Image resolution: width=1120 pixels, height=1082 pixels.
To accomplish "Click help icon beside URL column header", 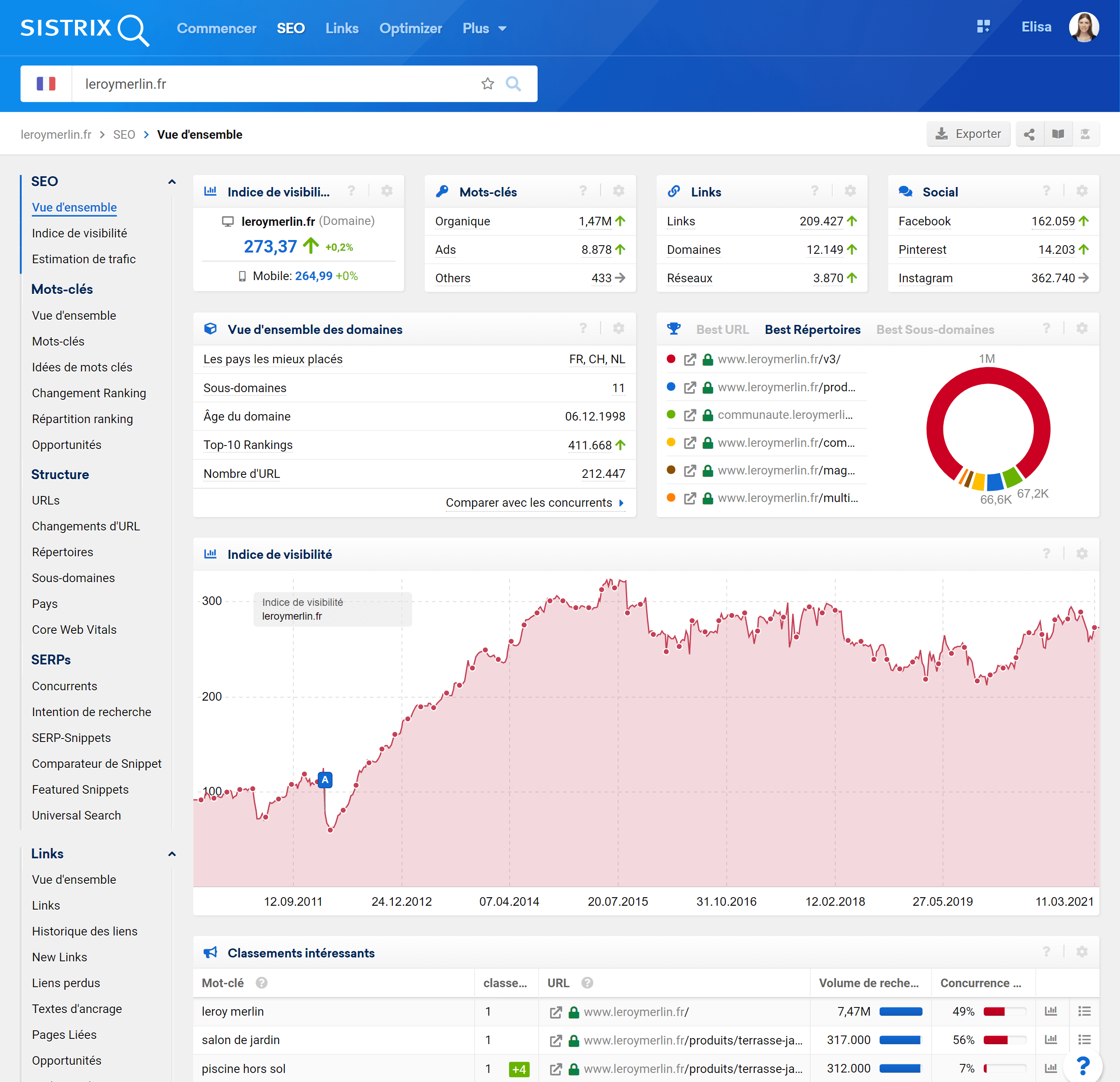I will pos(587,982).
